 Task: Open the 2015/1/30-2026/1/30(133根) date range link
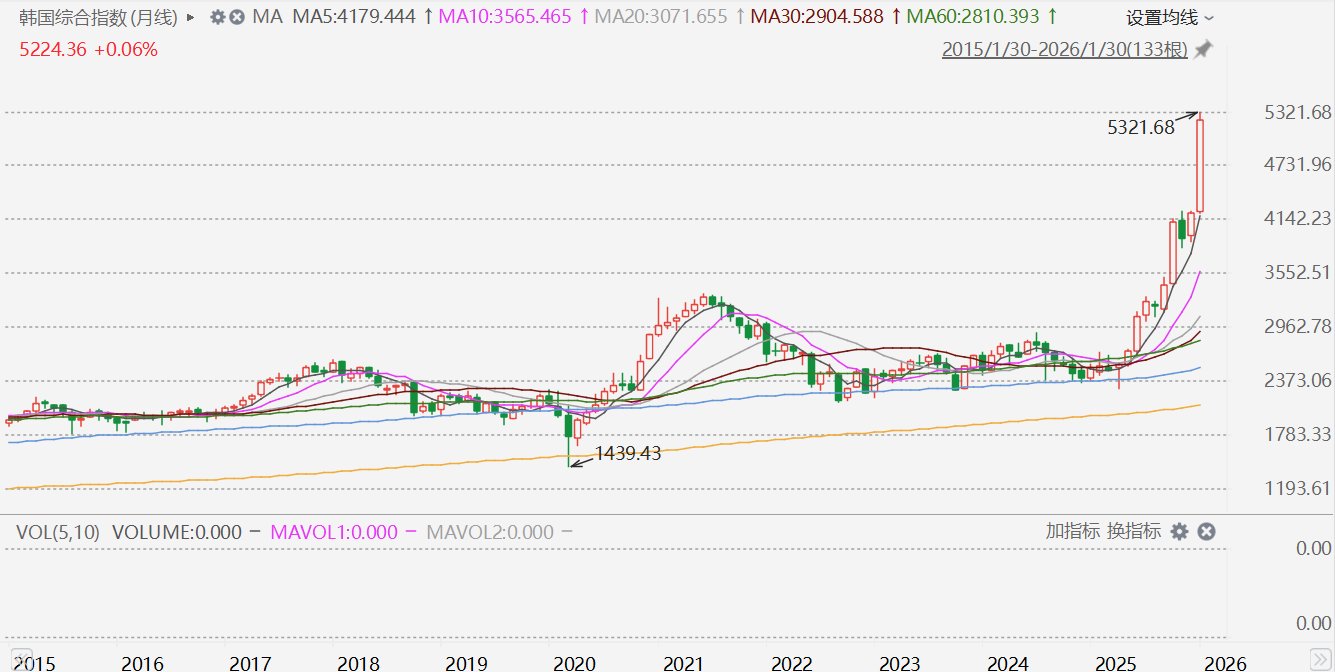1065,50
